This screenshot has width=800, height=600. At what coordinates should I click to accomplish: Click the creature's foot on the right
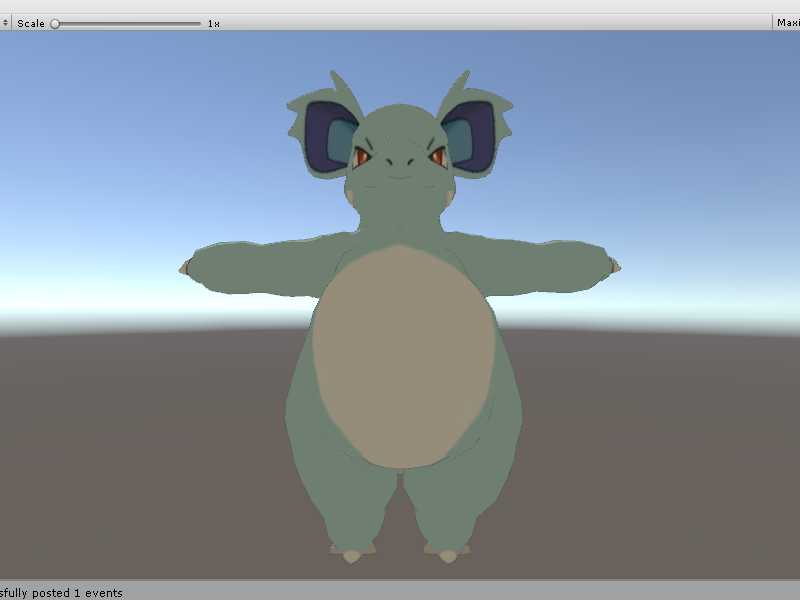(x=446, y=551)
